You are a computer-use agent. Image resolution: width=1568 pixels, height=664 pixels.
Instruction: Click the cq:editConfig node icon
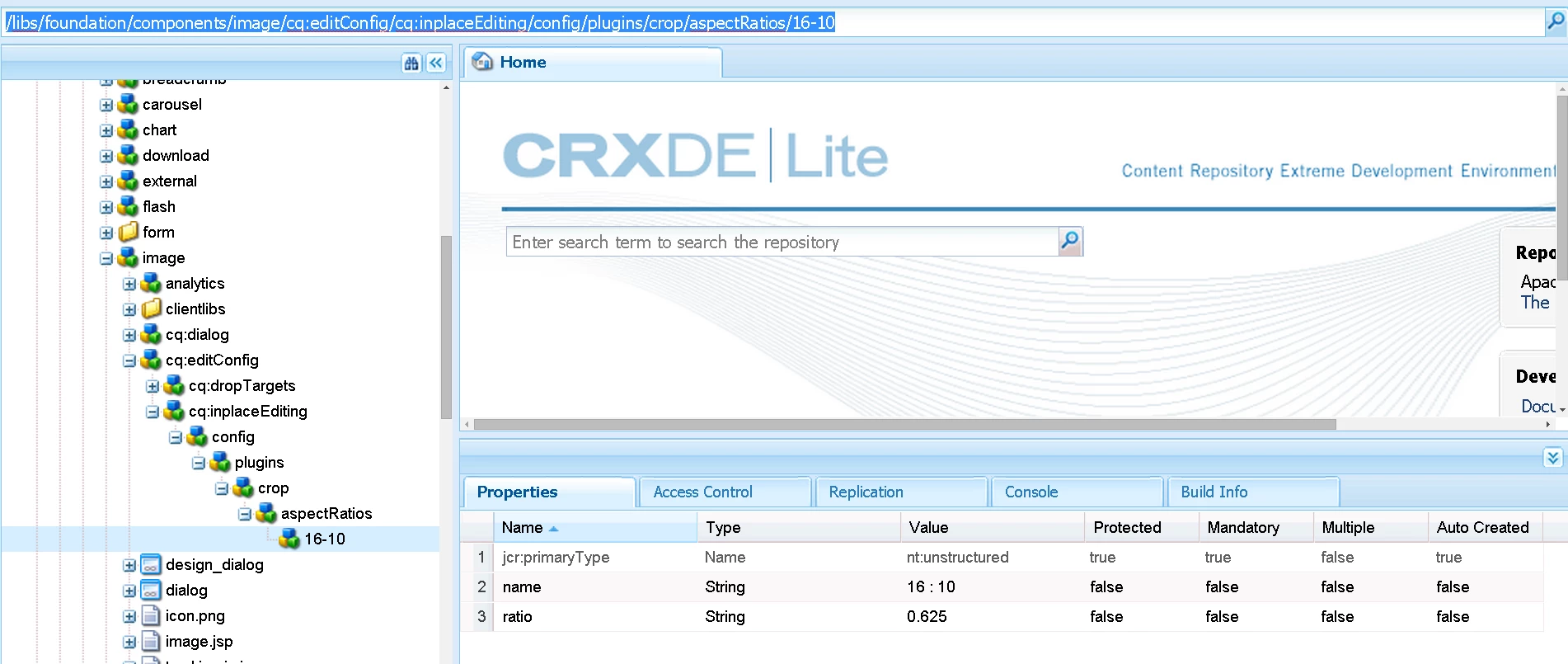point(151,360)
